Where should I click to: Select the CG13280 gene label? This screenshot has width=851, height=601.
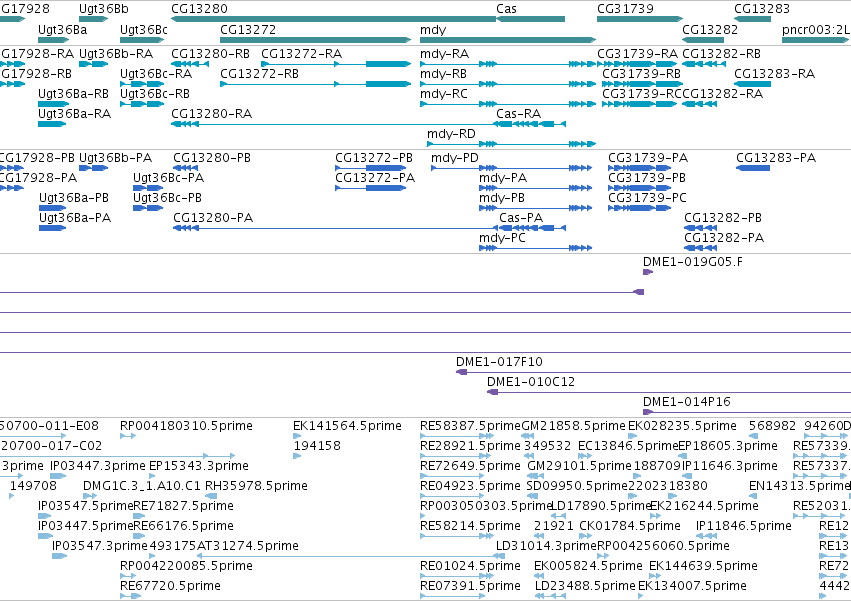199,9
